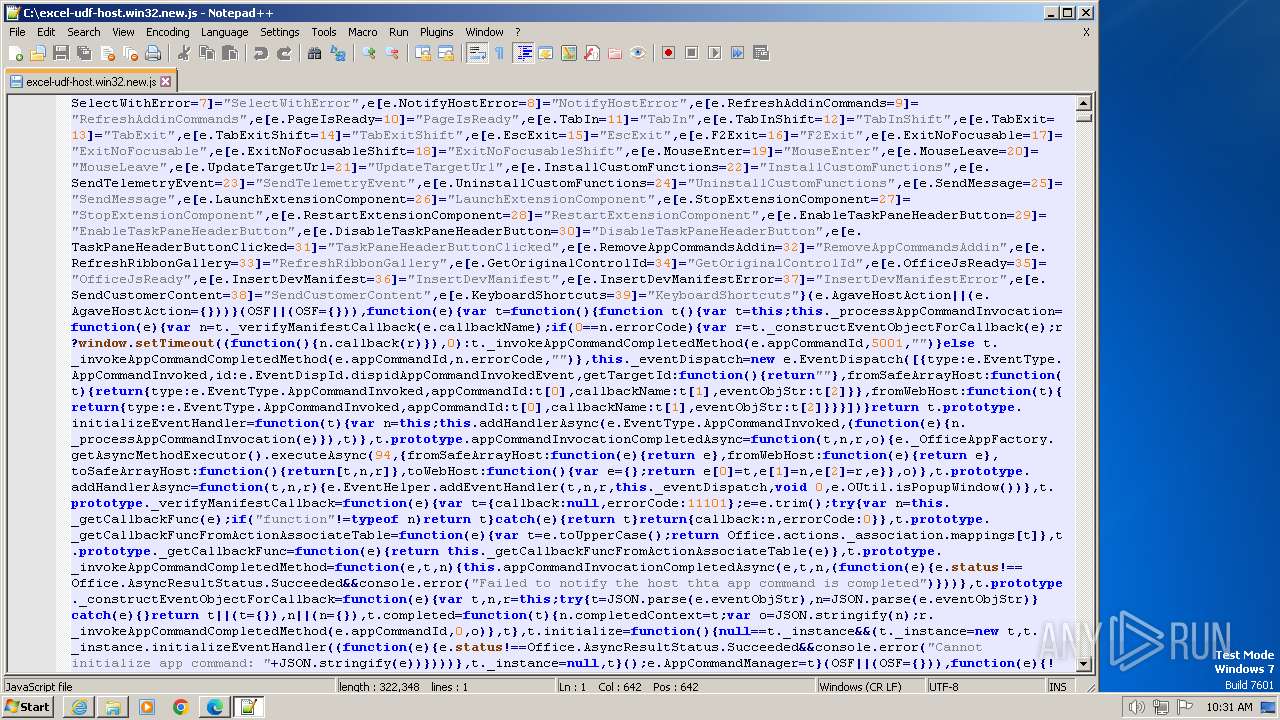Play back the recorded macro button

[714, 53]
